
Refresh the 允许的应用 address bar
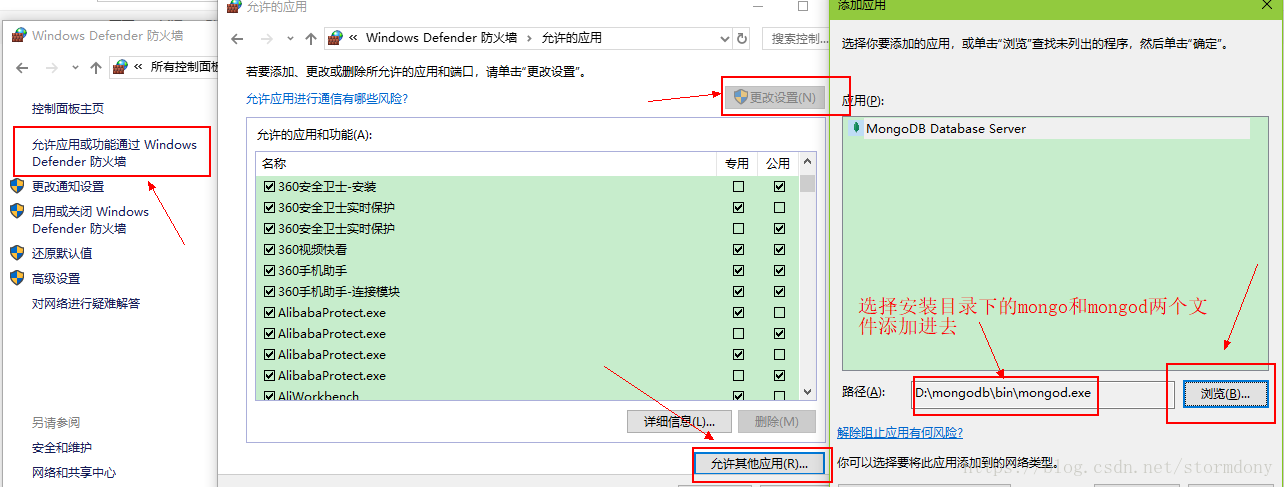point(741,39)
